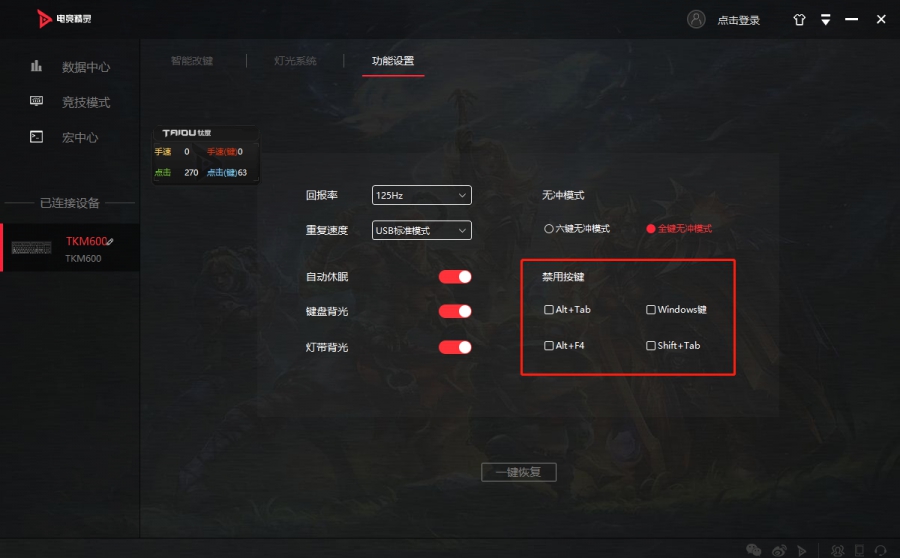Expand the 125Hz report rate dropdown
This screenshot has width=900, height=558.
pyautogui.click(x=422, y=195)
